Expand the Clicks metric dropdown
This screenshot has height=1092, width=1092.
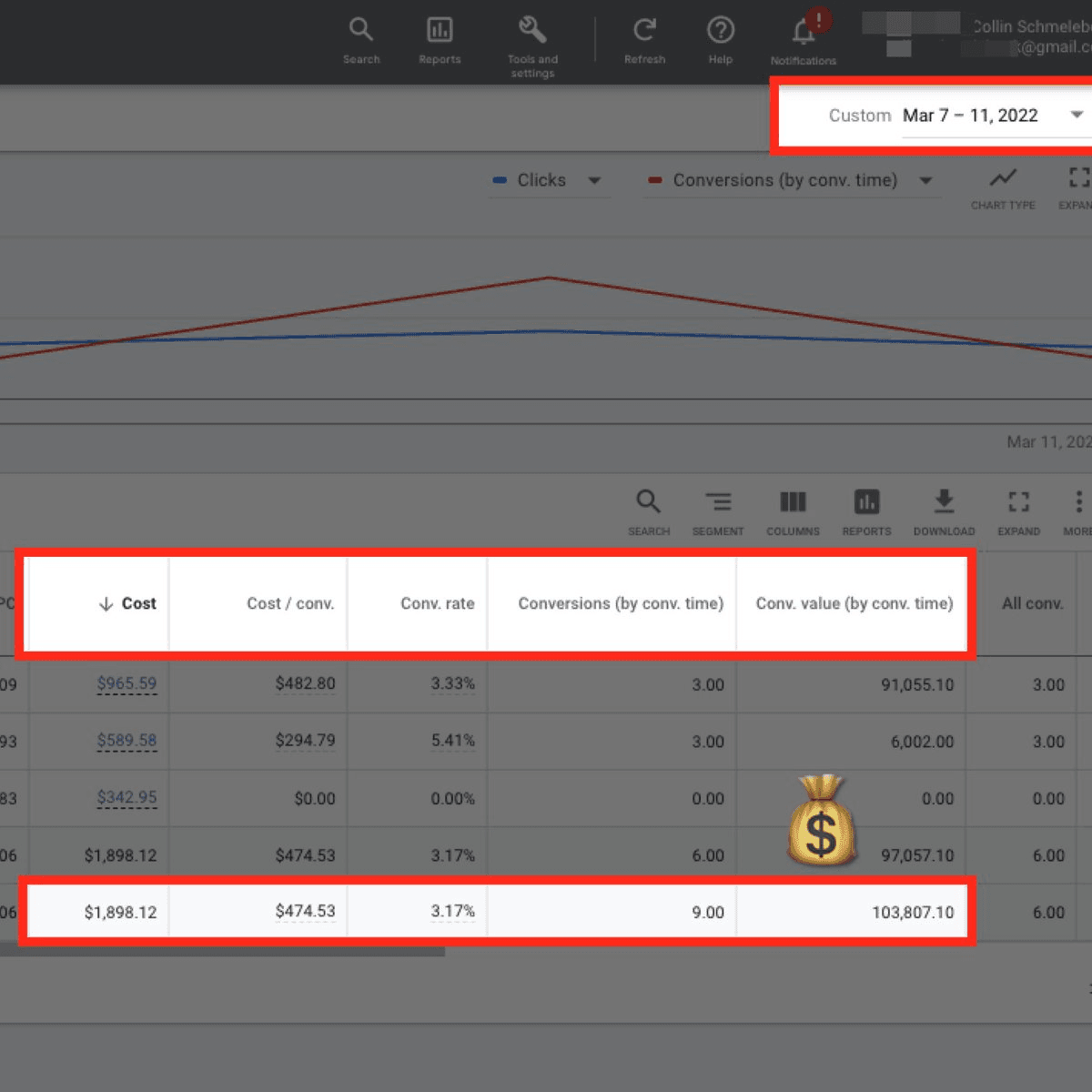(594, 180)
